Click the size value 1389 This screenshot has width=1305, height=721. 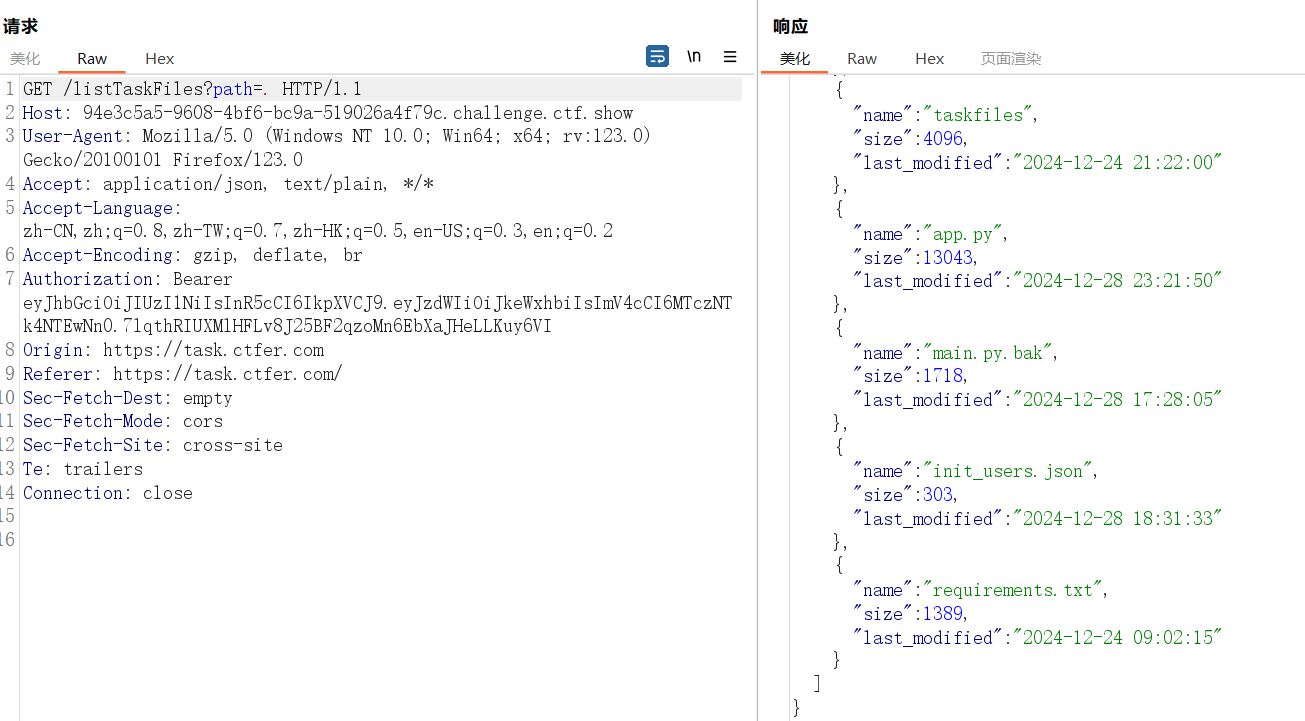pyautogui.click(x=943, y=614)
